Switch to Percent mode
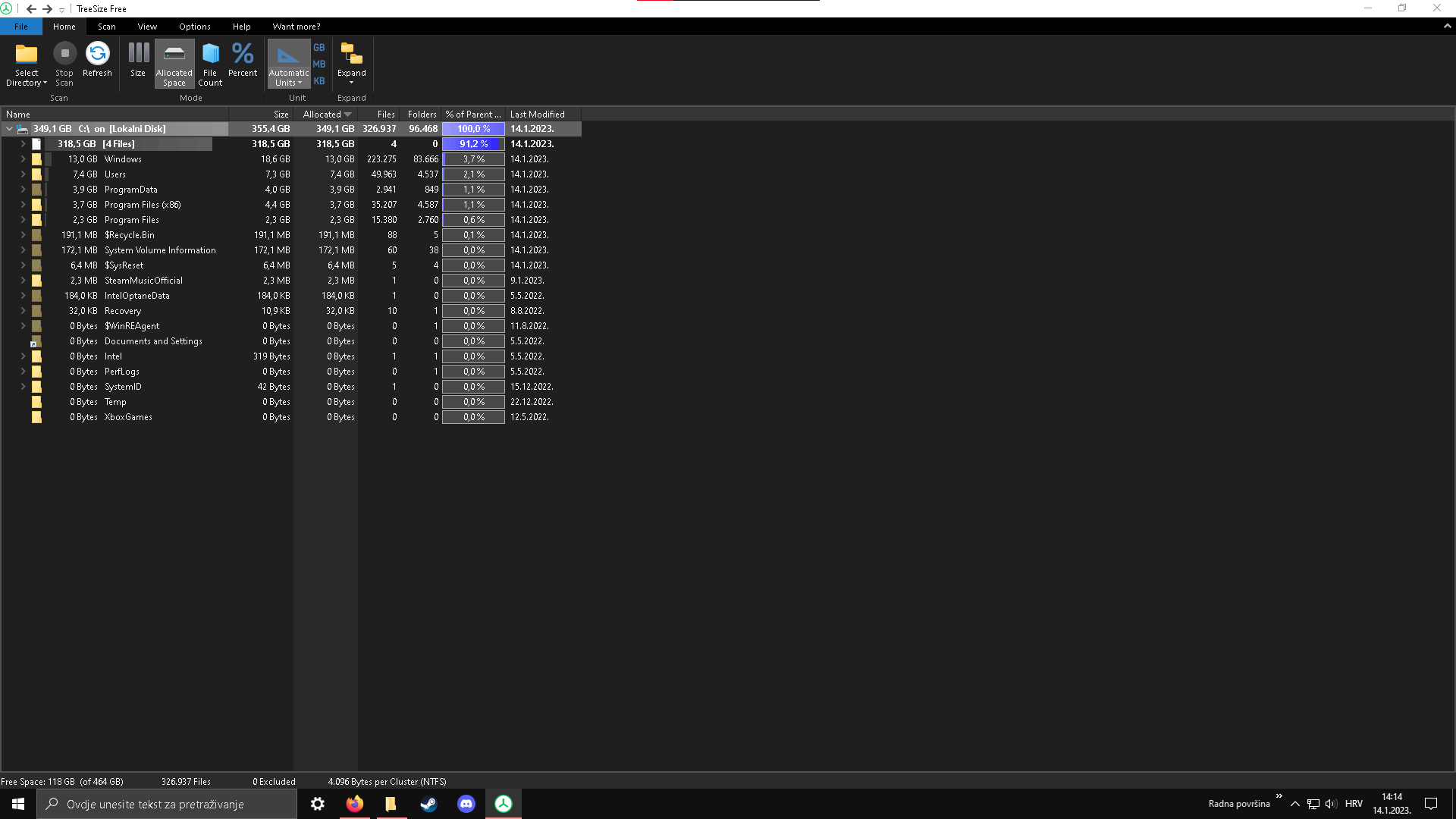The image size is (1456, 819). [243, 54]
